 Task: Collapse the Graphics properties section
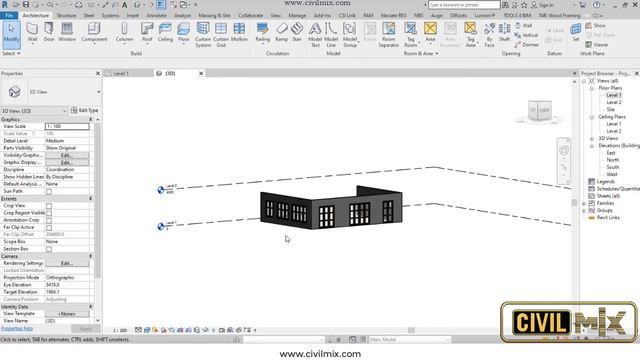click(x=91, y=119)
